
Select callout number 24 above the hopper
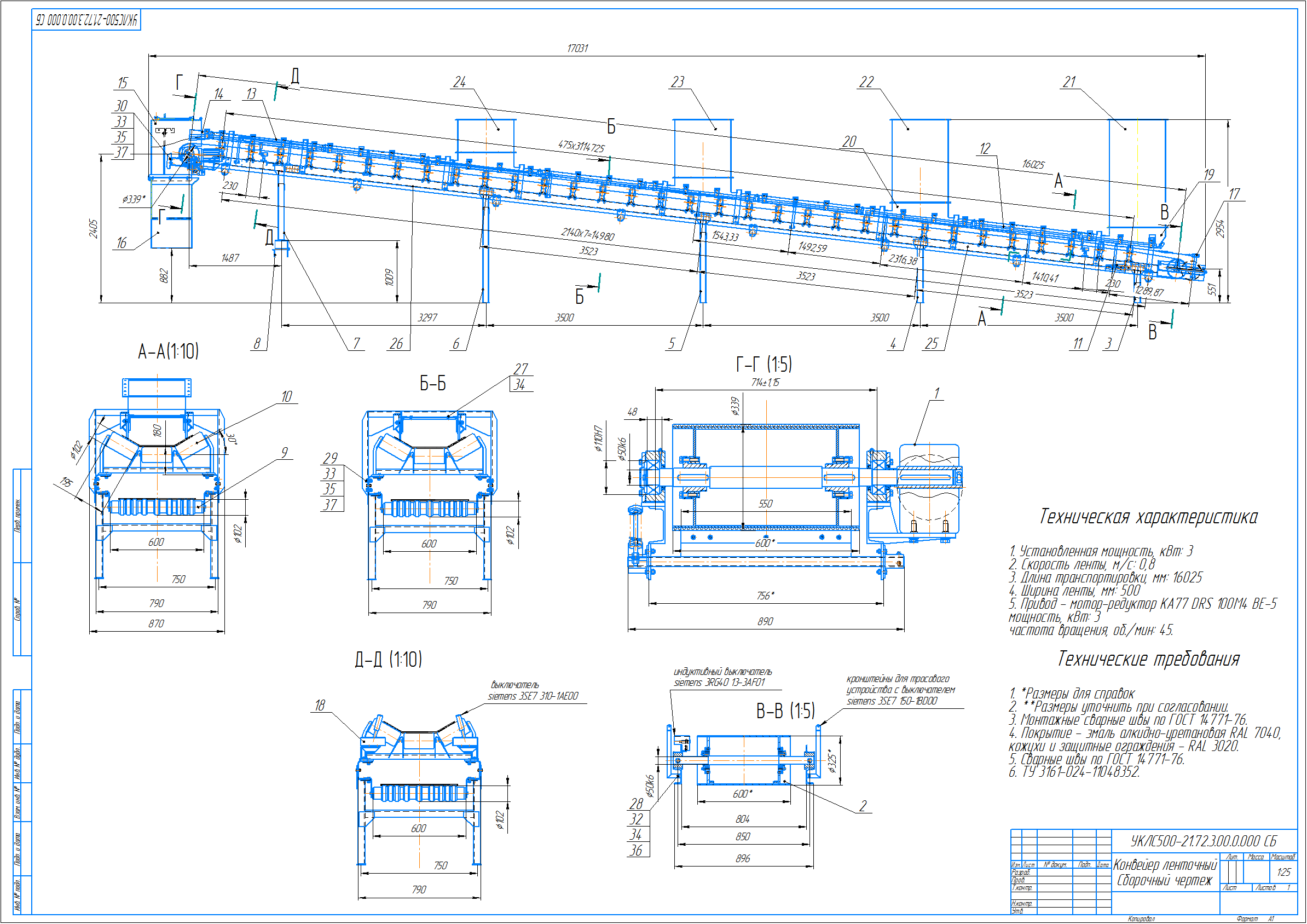[459, 82]
